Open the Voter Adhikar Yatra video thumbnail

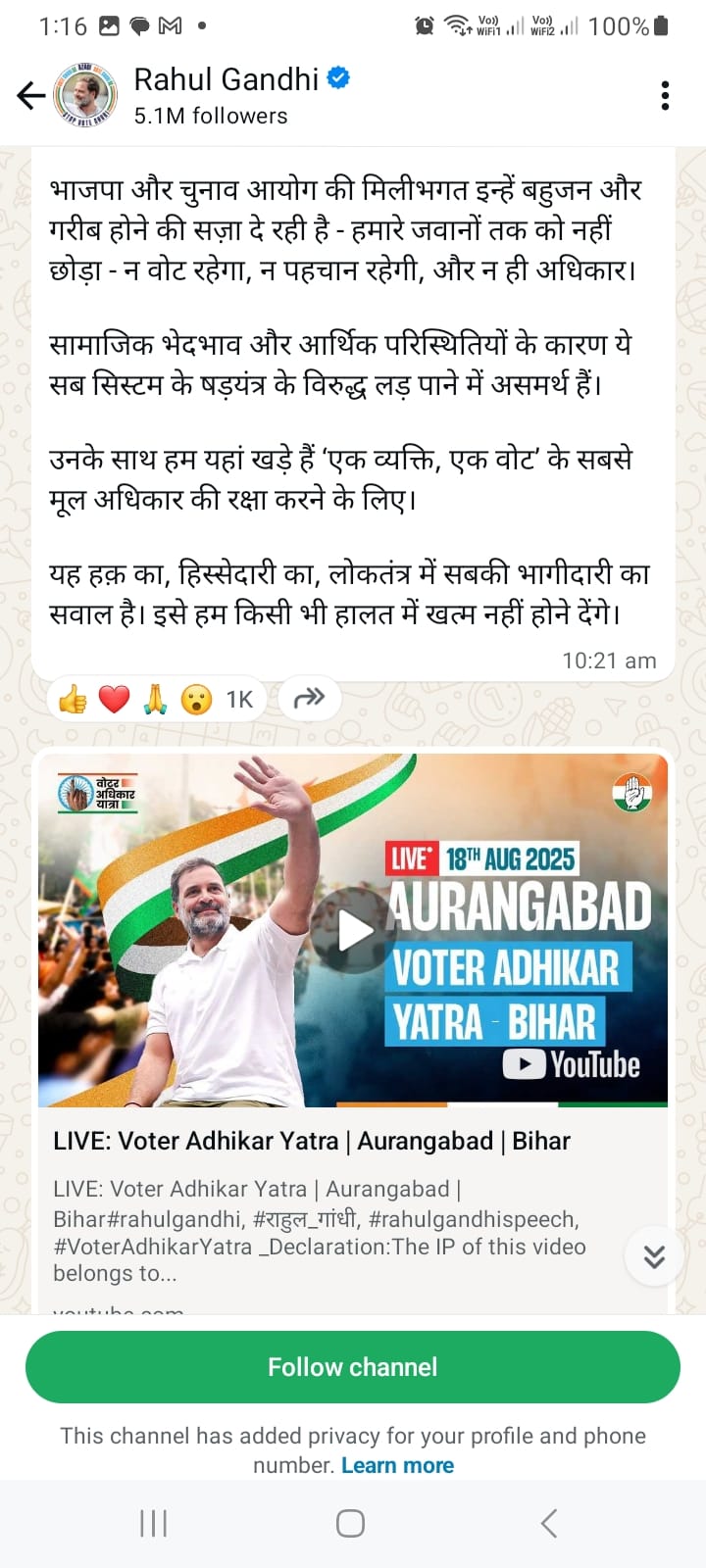point(353,930)
